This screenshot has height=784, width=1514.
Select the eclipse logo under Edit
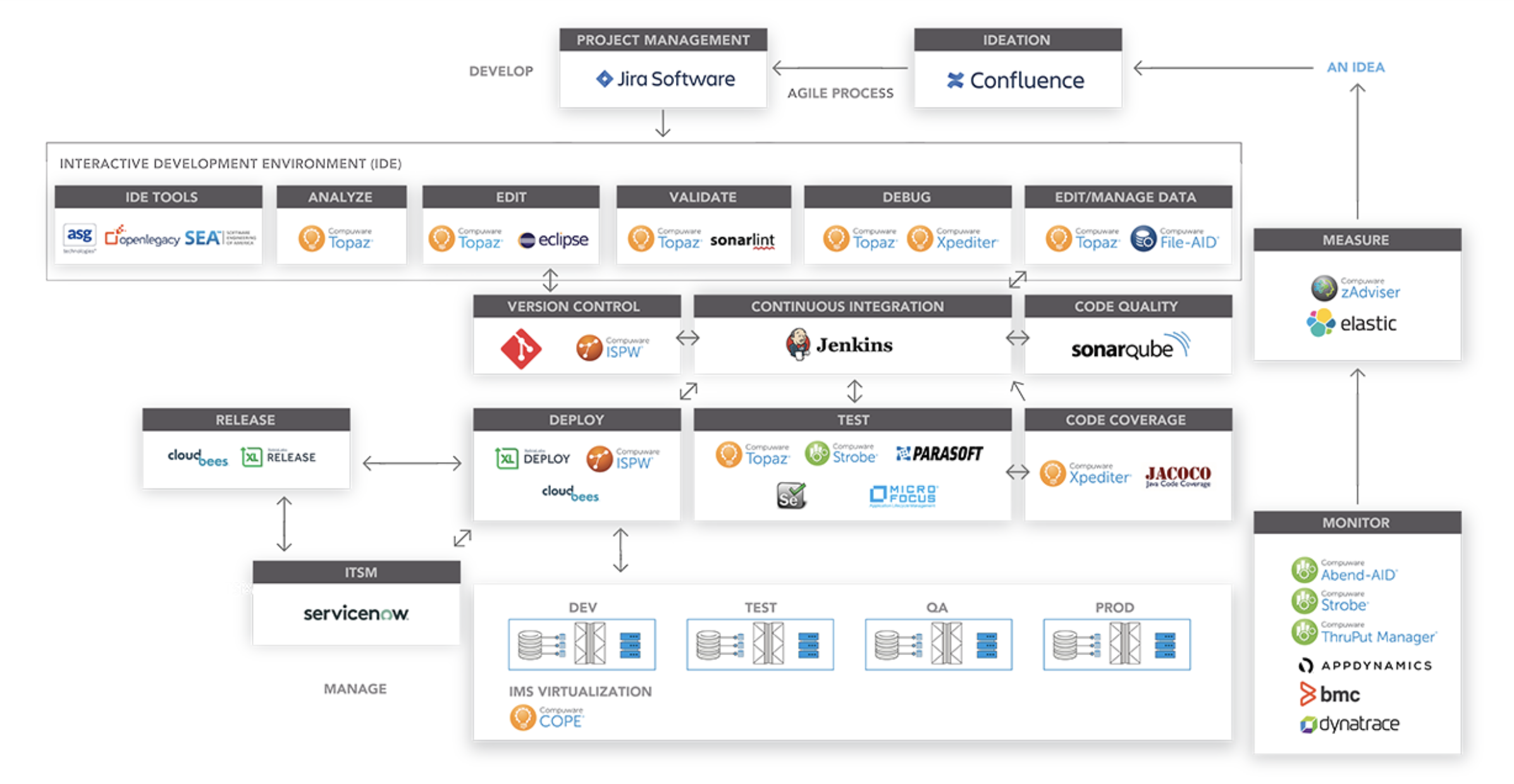[x=553, y=240]
